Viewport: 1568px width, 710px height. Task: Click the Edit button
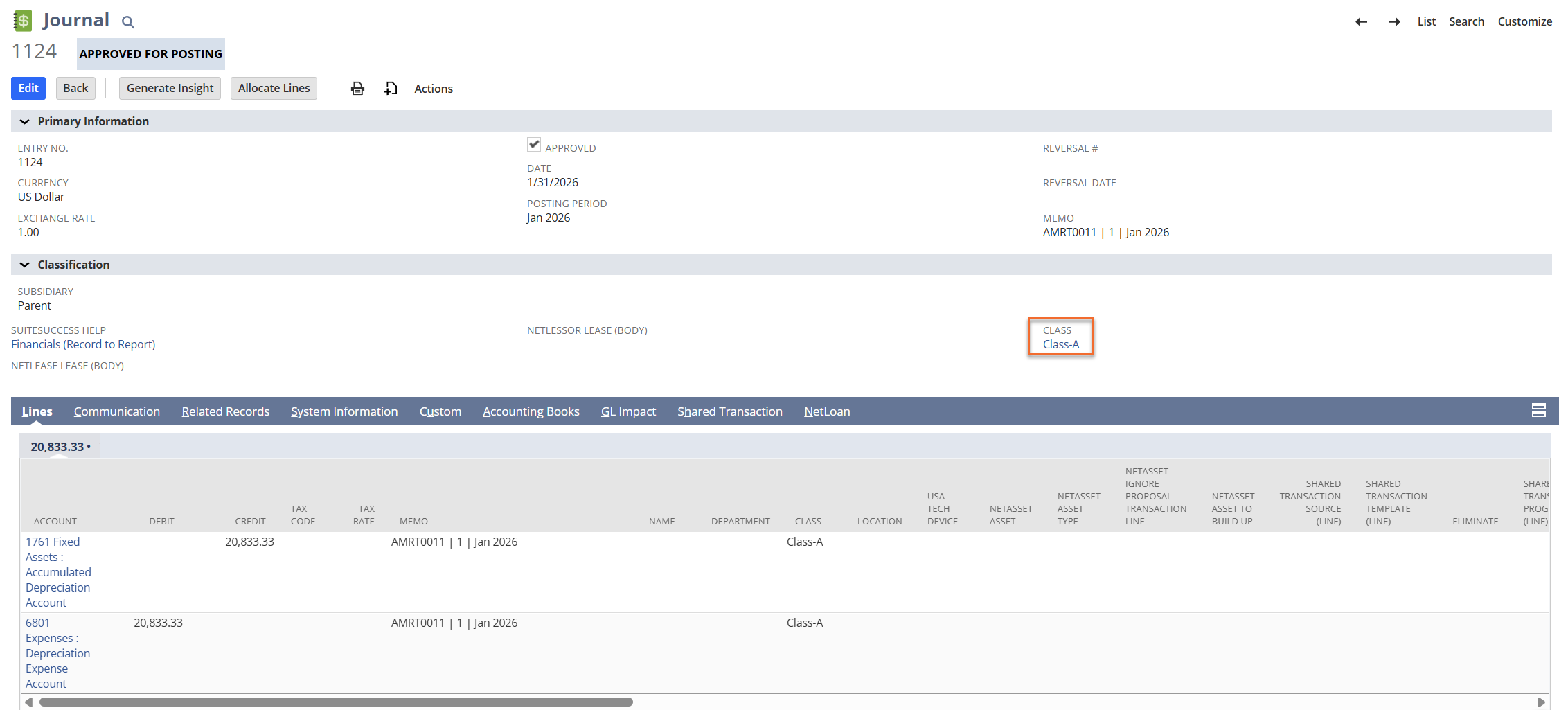[x=28, y=88]
